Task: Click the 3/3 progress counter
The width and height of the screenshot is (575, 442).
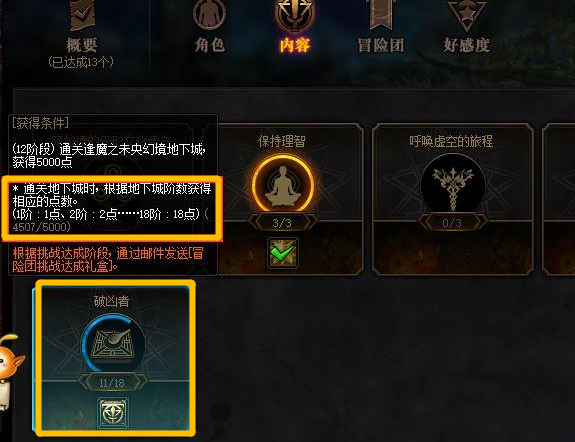Action: 282,223
